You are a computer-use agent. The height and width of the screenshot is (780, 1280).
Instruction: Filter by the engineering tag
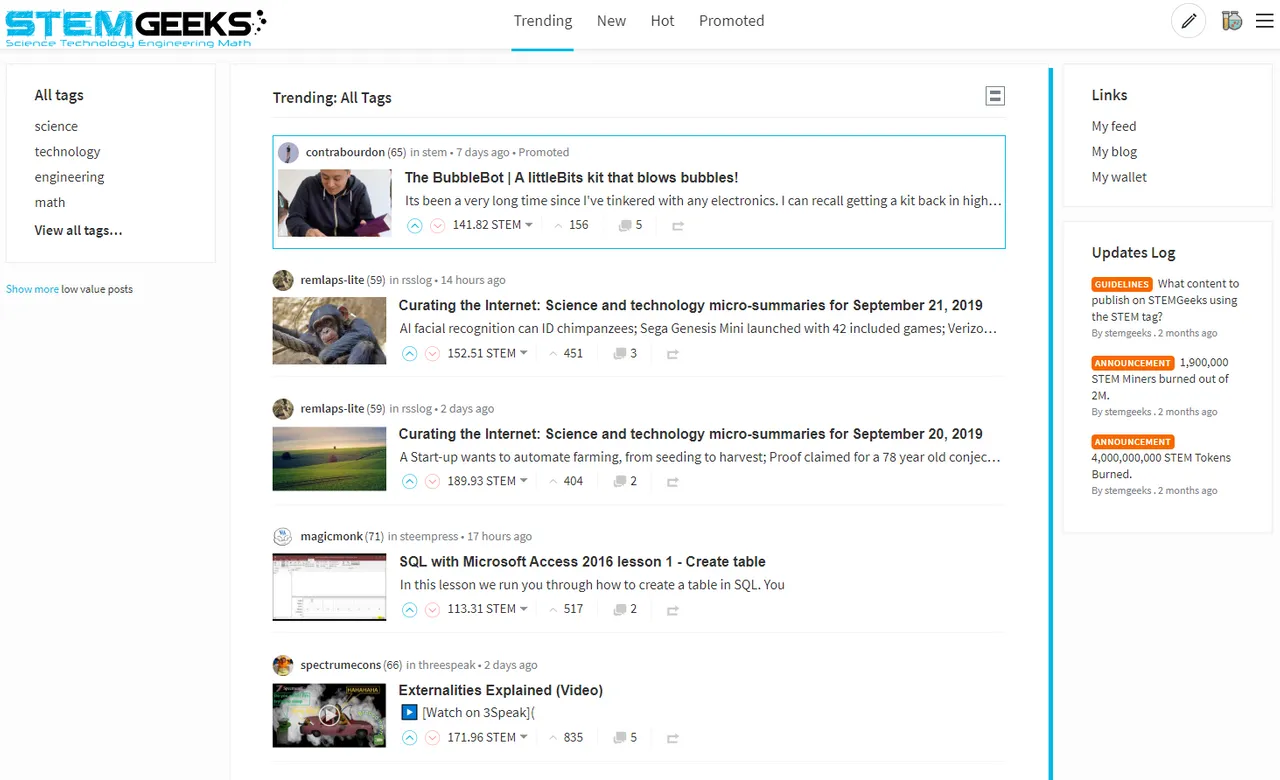[x=69, y=177]
